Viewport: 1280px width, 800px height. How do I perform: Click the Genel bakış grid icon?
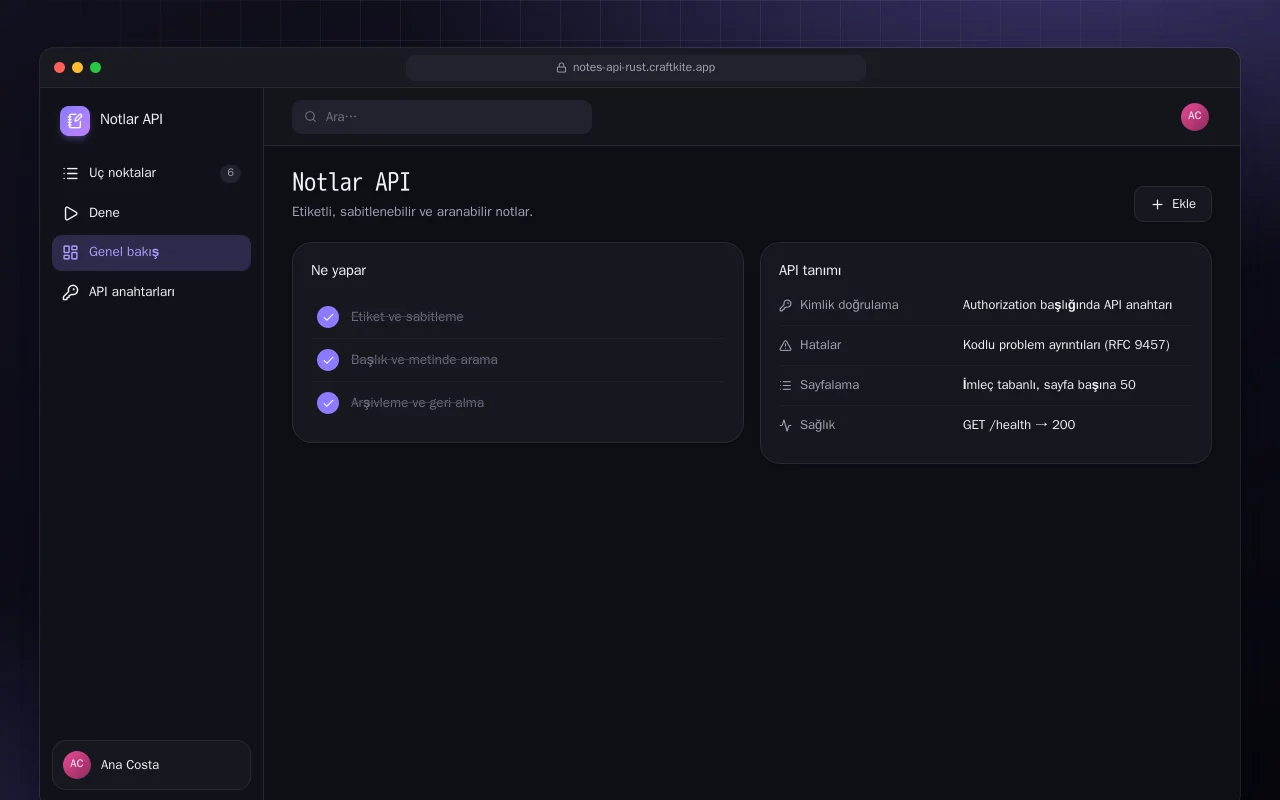[70, 253]
